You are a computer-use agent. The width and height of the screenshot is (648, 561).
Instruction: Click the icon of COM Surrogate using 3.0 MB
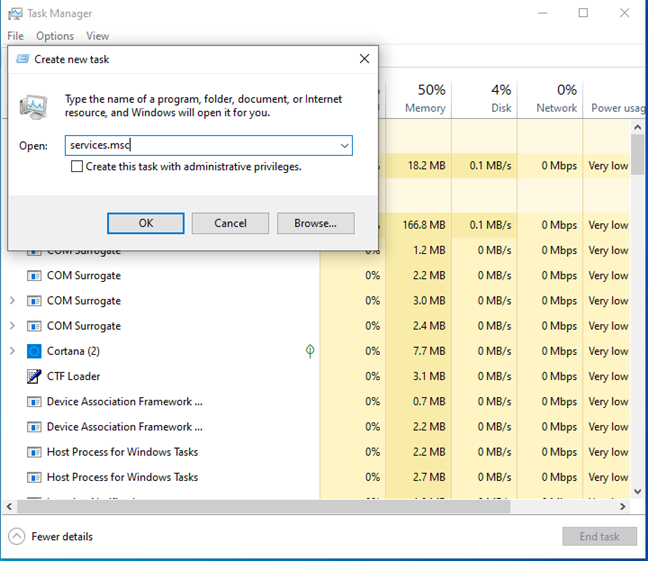point(34,301)
